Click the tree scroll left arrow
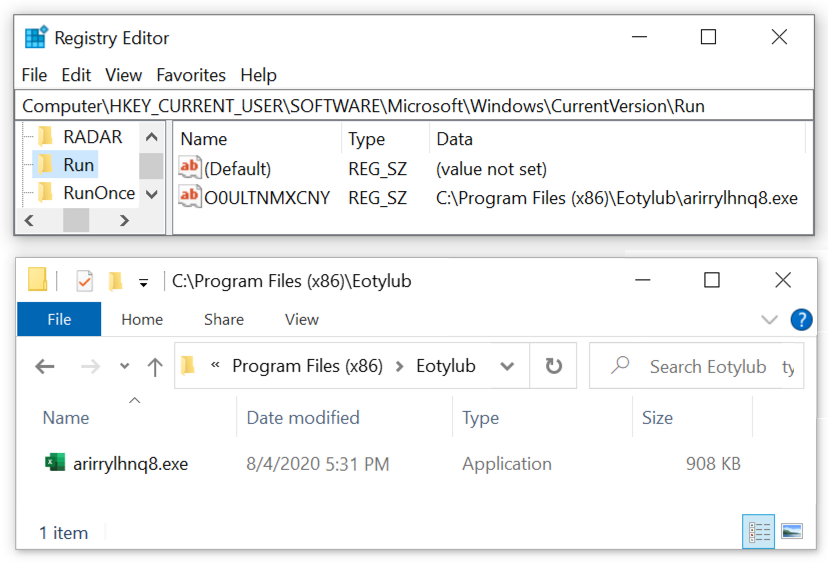 29,221
